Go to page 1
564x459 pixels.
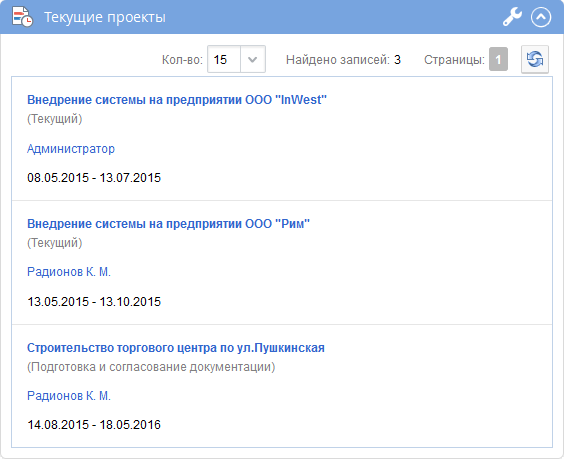pyautogui.click(x=498, y=59)
